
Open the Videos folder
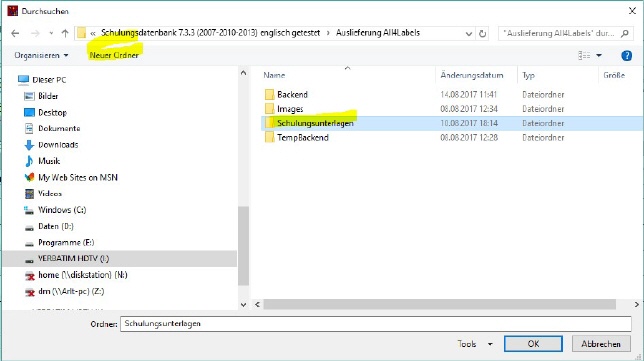point(50,193)
